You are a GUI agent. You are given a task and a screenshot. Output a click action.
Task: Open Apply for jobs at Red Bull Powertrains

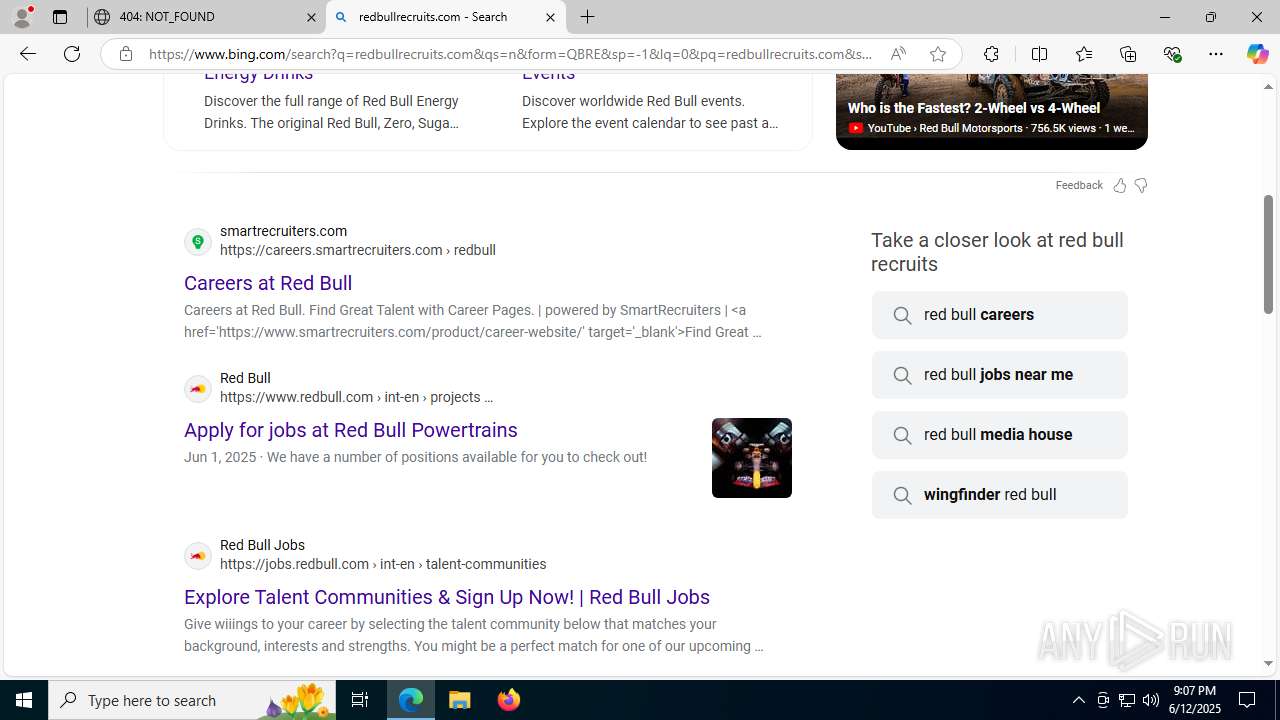pos(351,430)
